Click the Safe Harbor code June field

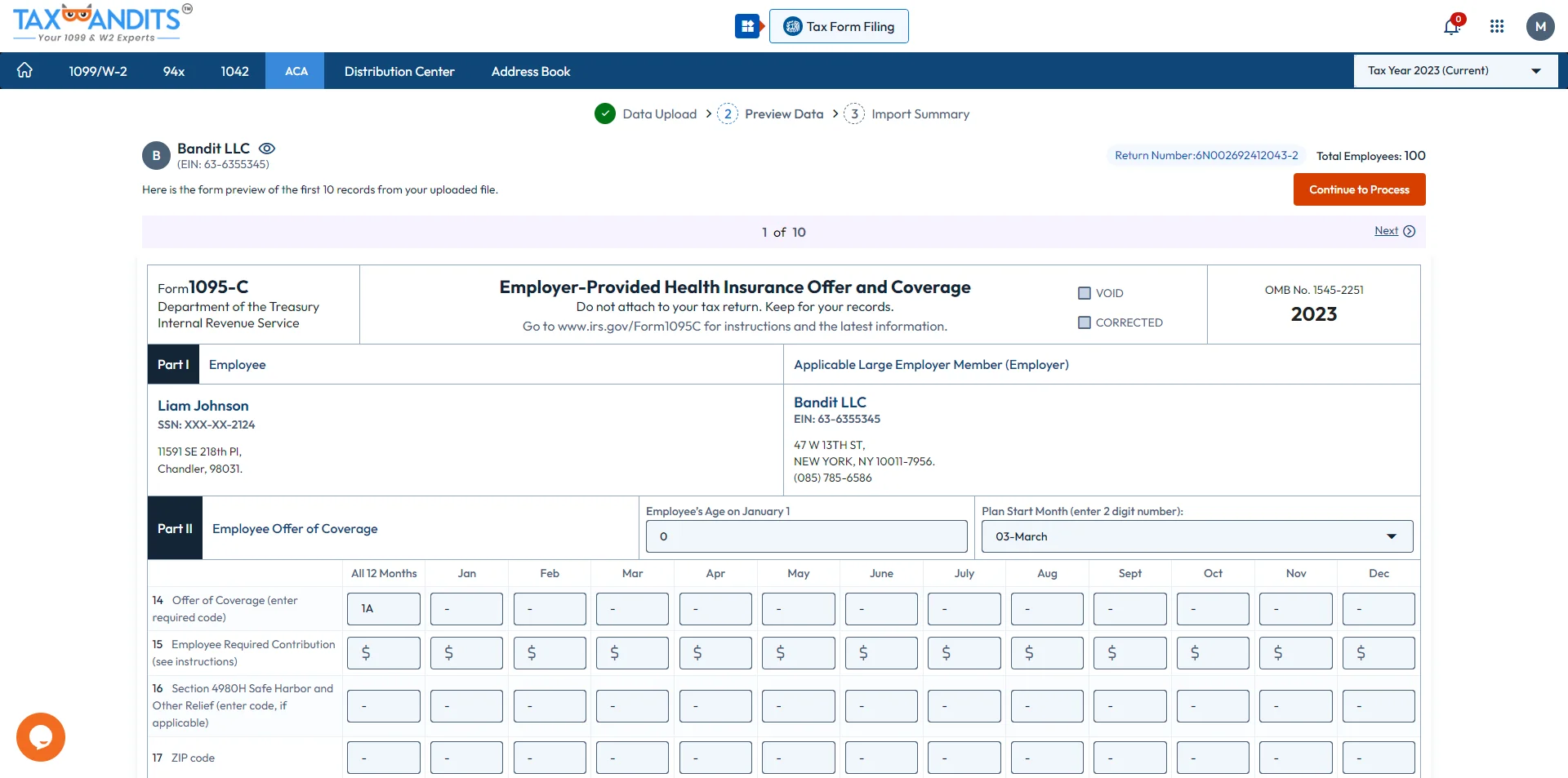881,706
